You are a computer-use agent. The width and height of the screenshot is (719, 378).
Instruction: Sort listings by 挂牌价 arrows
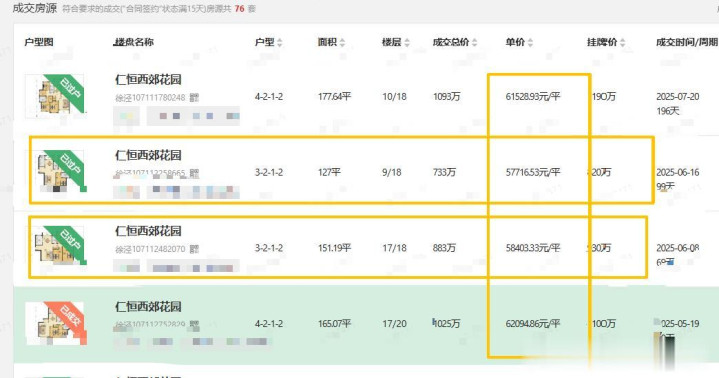(623, 43)
